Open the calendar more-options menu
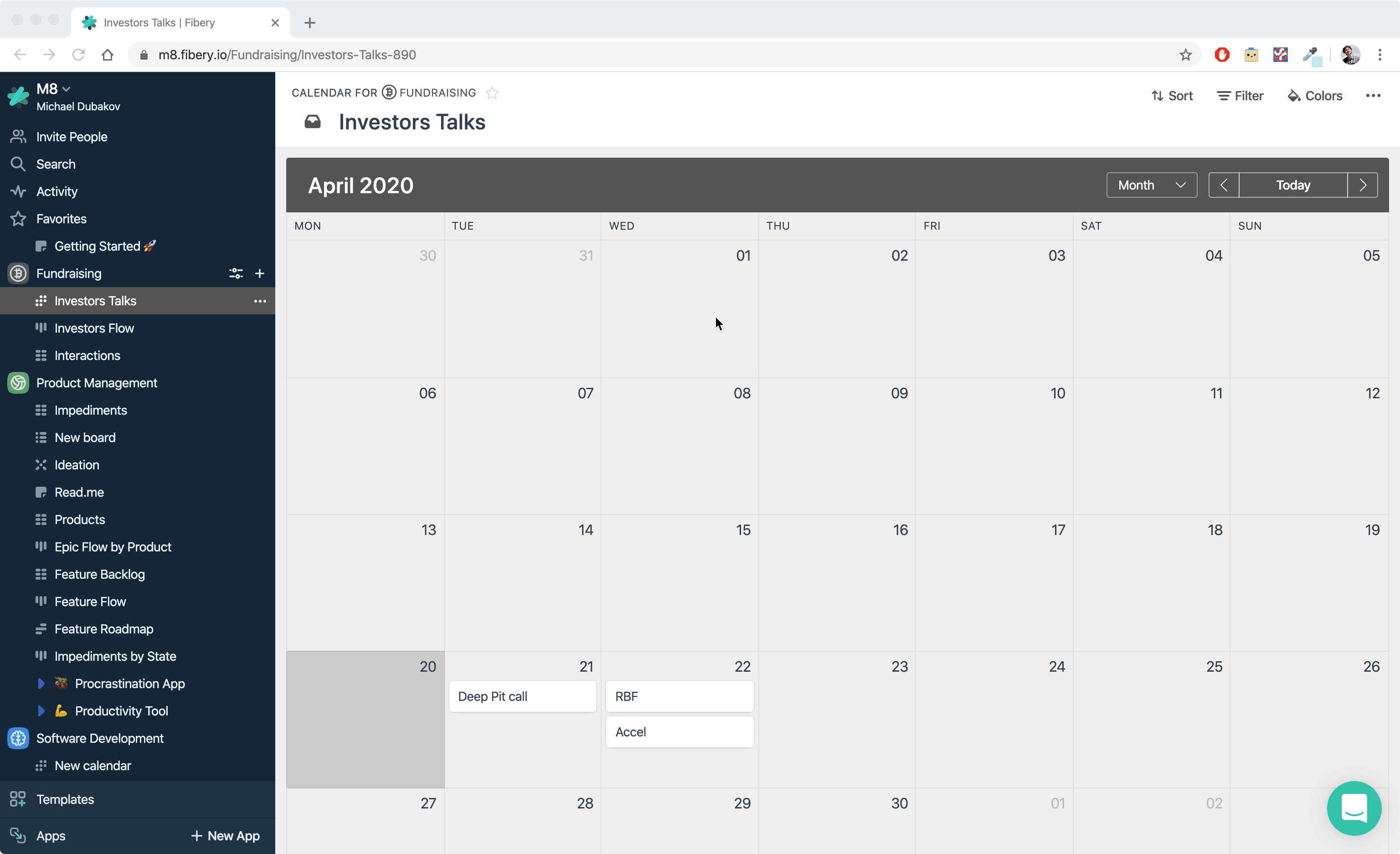This screenshot has width=1400, height=854. pyautogui.click(x=1374, y=95)
